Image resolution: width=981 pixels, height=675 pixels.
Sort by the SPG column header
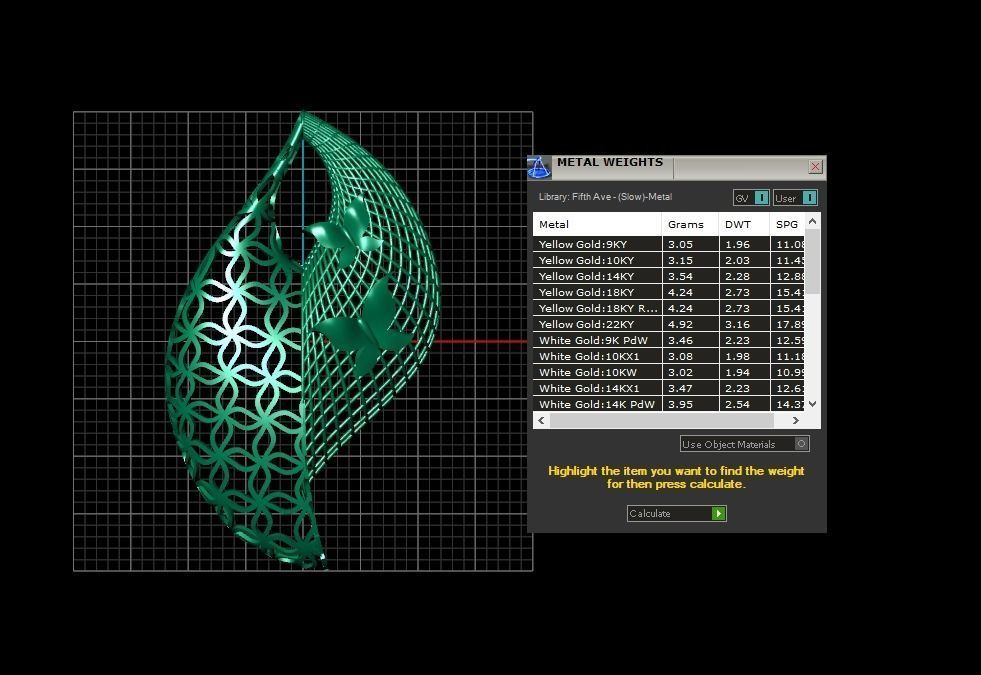787,224
